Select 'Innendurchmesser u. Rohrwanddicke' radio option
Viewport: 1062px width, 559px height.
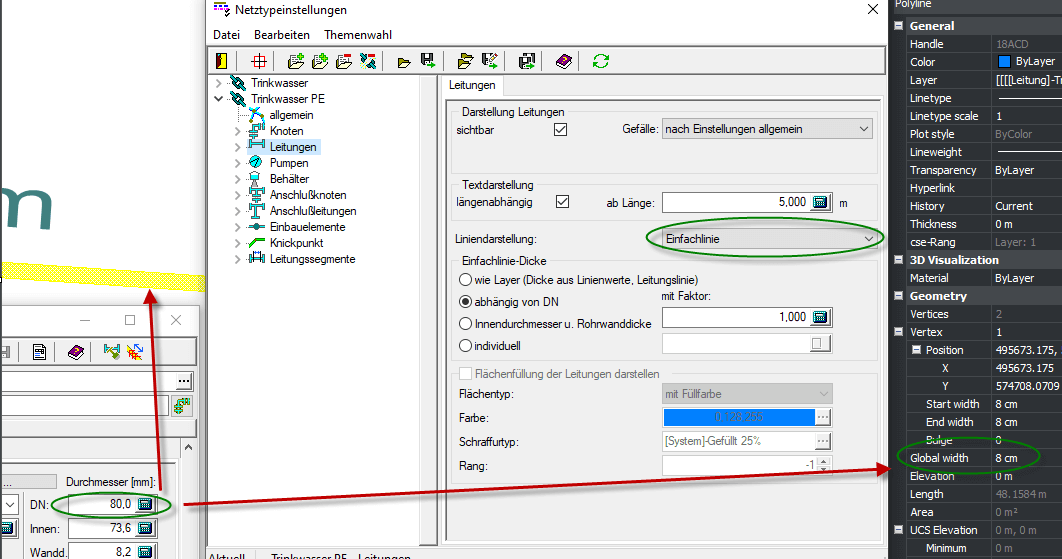pyautogui.click(x=465, y=323)
